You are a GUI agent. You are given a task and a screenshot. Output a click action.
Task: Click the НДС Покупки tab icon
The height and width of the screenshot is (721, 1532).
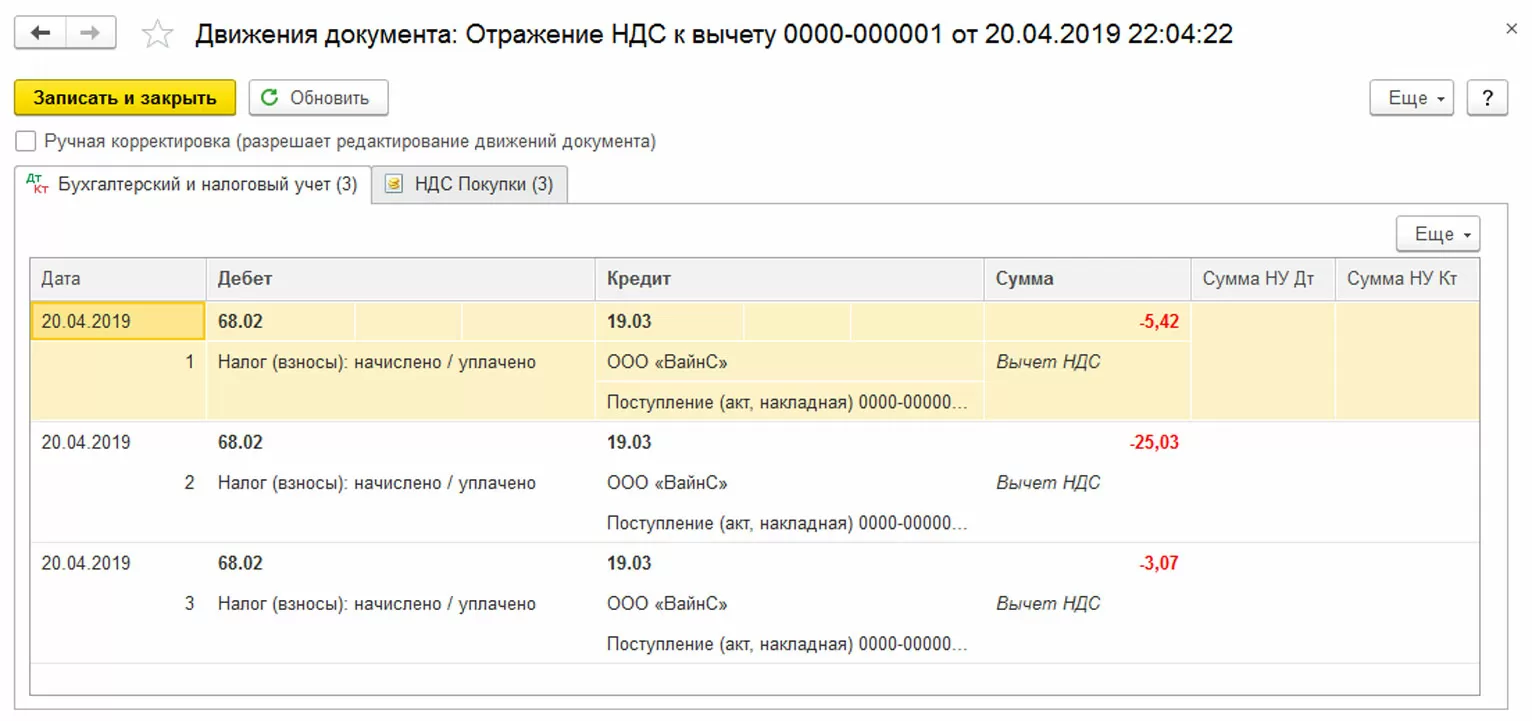394,184
